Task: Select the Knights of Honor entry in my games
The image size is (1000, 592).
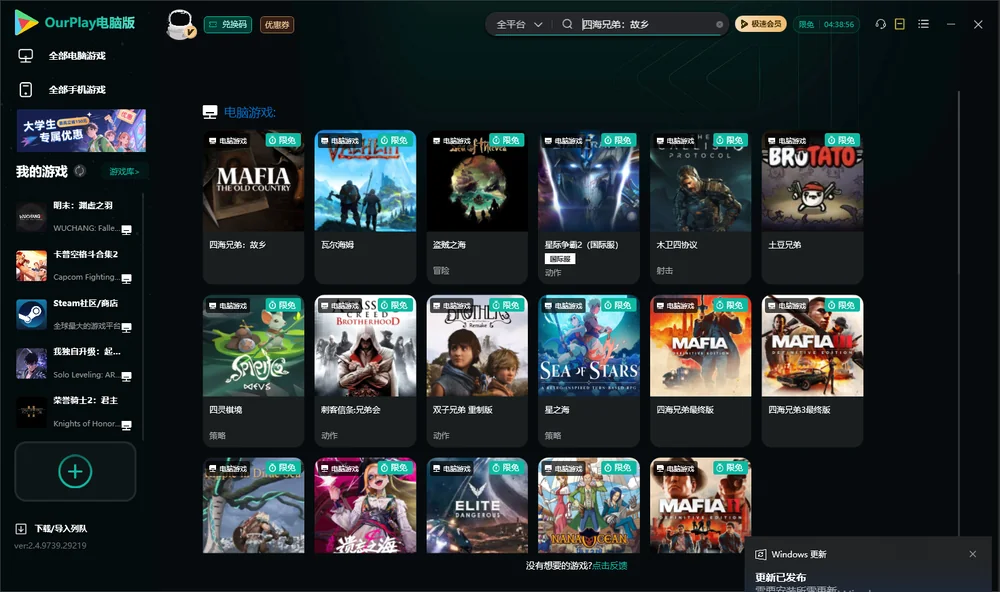Action: coord(75,412)
